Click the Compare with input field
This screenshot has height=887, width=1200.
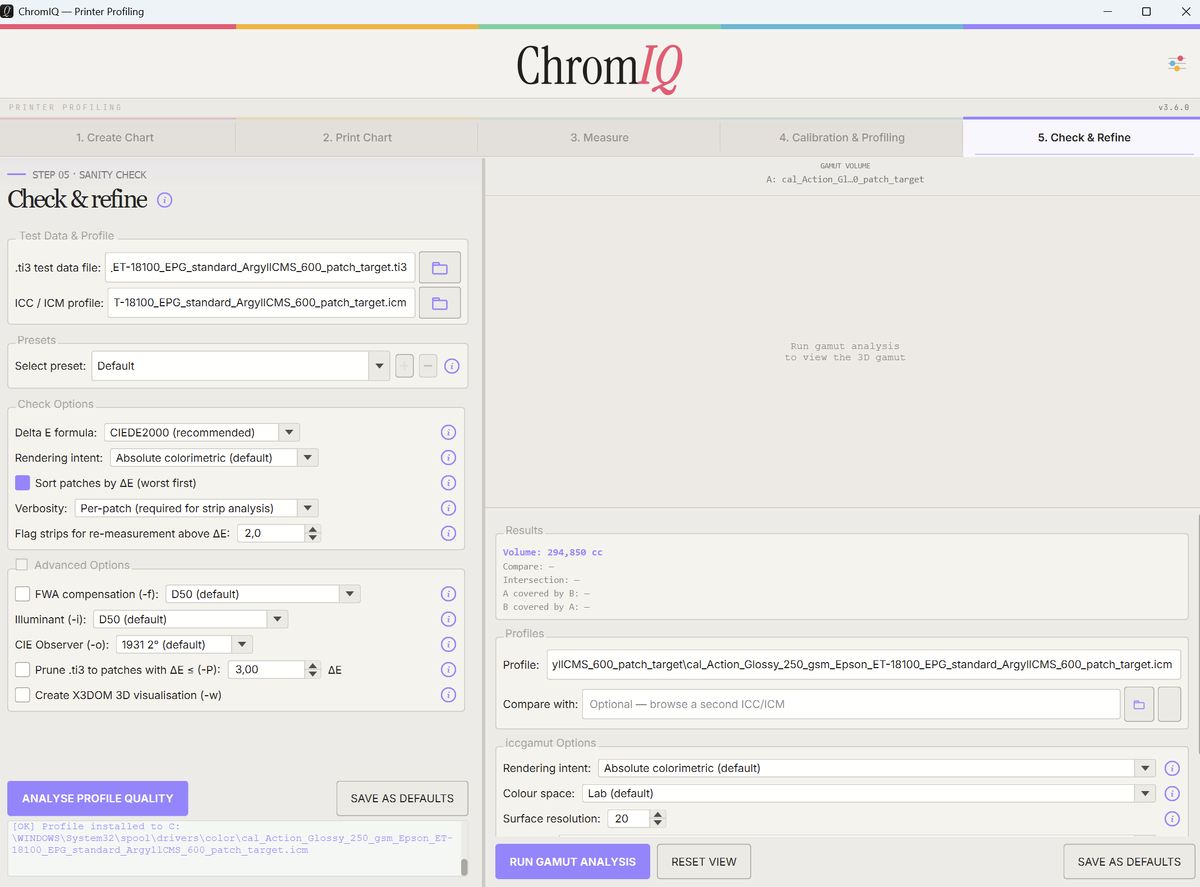click(851, 704)
